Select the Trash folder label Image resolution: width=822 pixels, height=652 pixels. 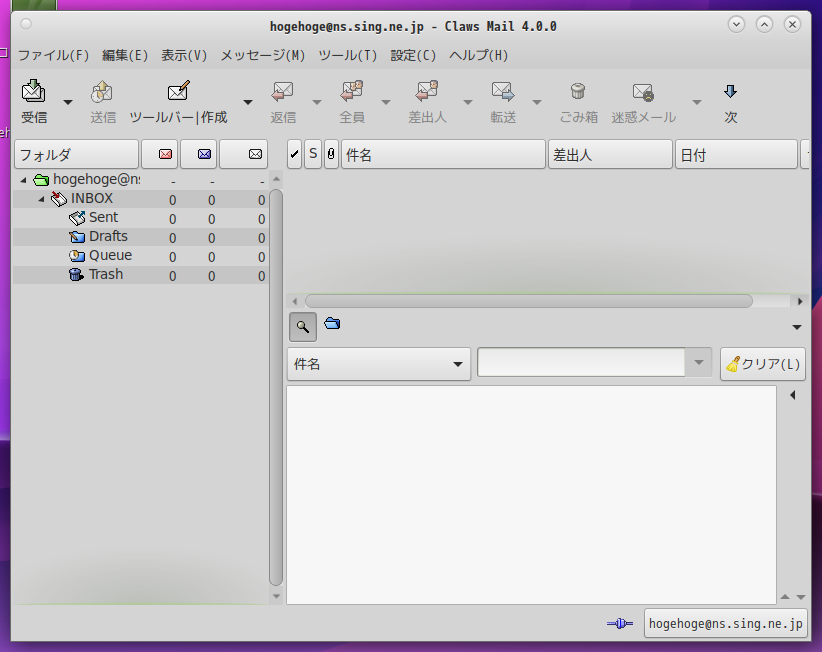[x=106, y=274]
